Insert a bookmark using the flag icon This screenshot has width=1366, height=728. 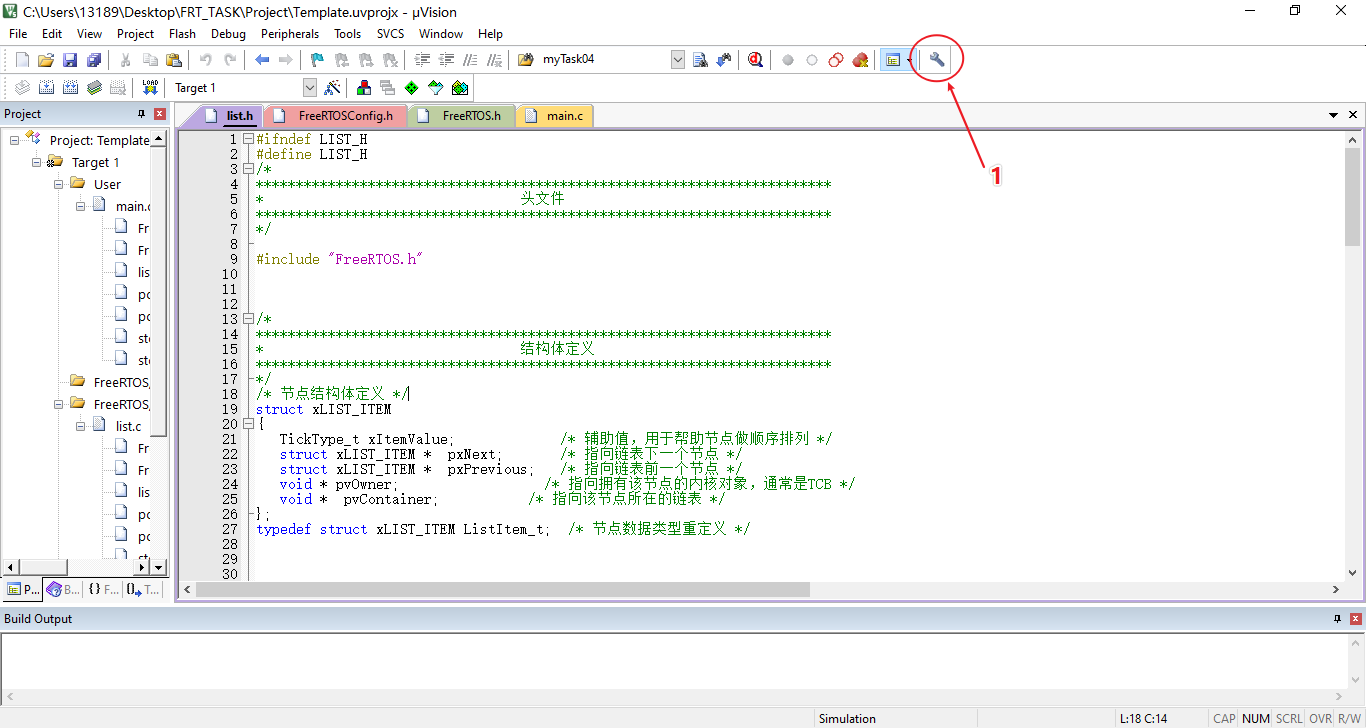point(317,60)
